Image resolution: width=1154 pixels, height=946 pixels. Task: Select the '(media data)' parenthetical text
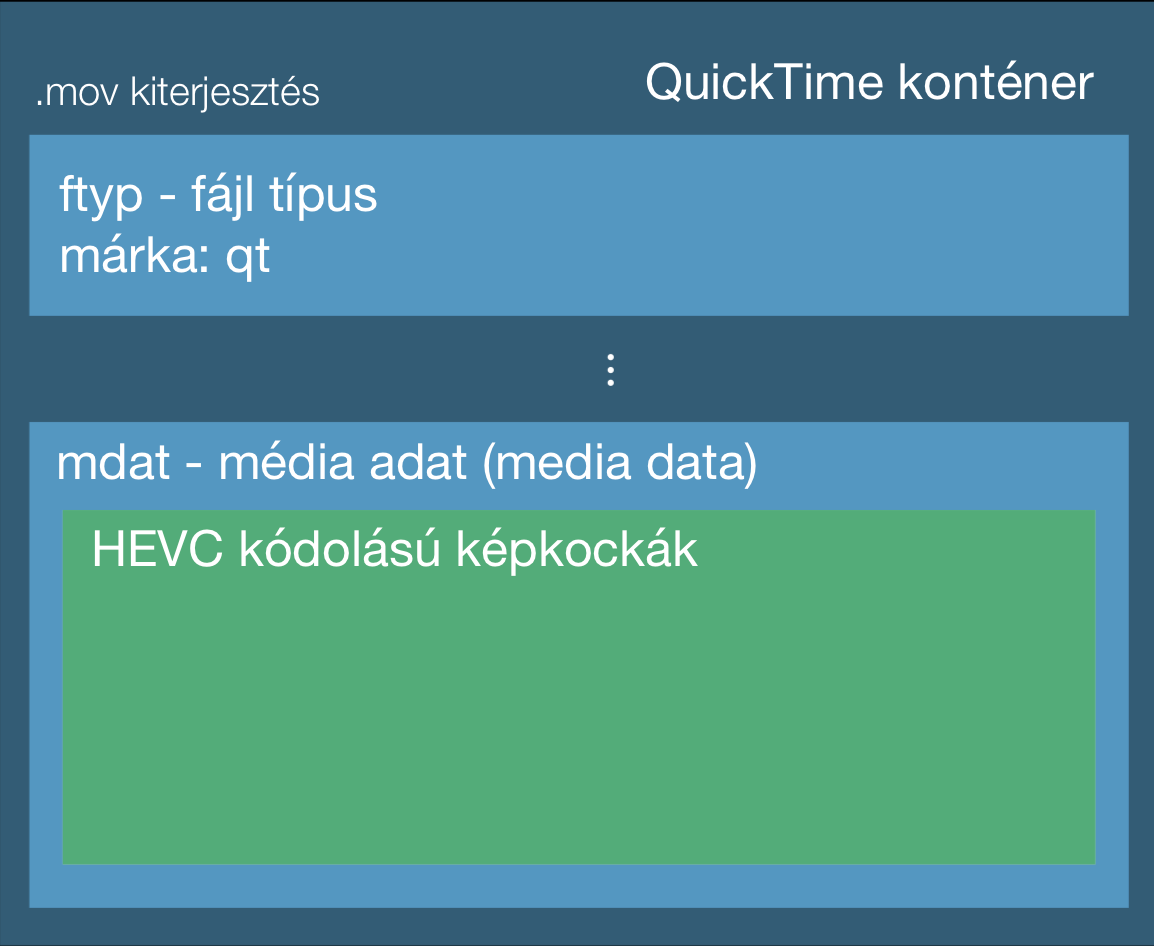[x=620, y=464]
